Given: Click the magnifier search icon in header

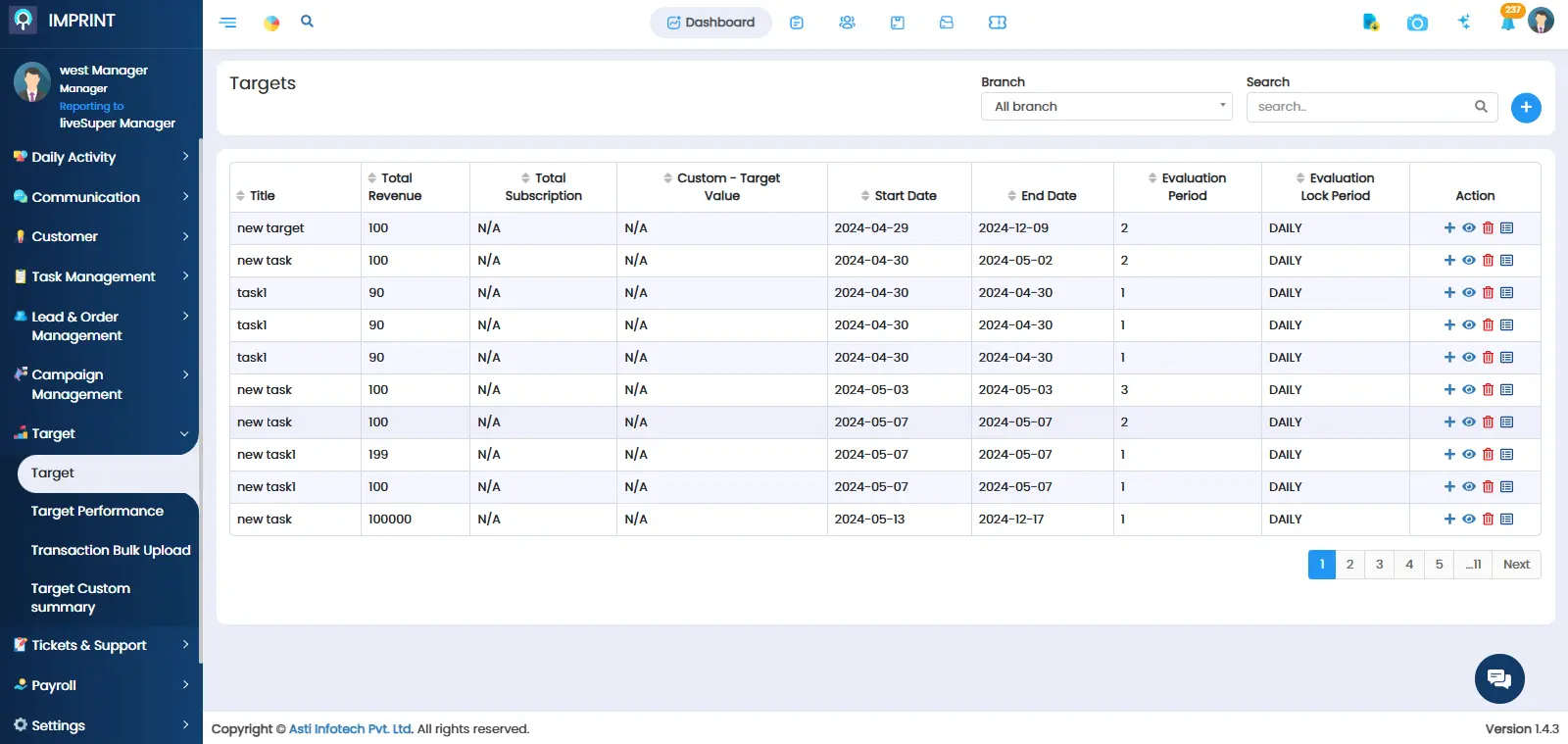Looking at the screenshot, I should pos(307,22).
